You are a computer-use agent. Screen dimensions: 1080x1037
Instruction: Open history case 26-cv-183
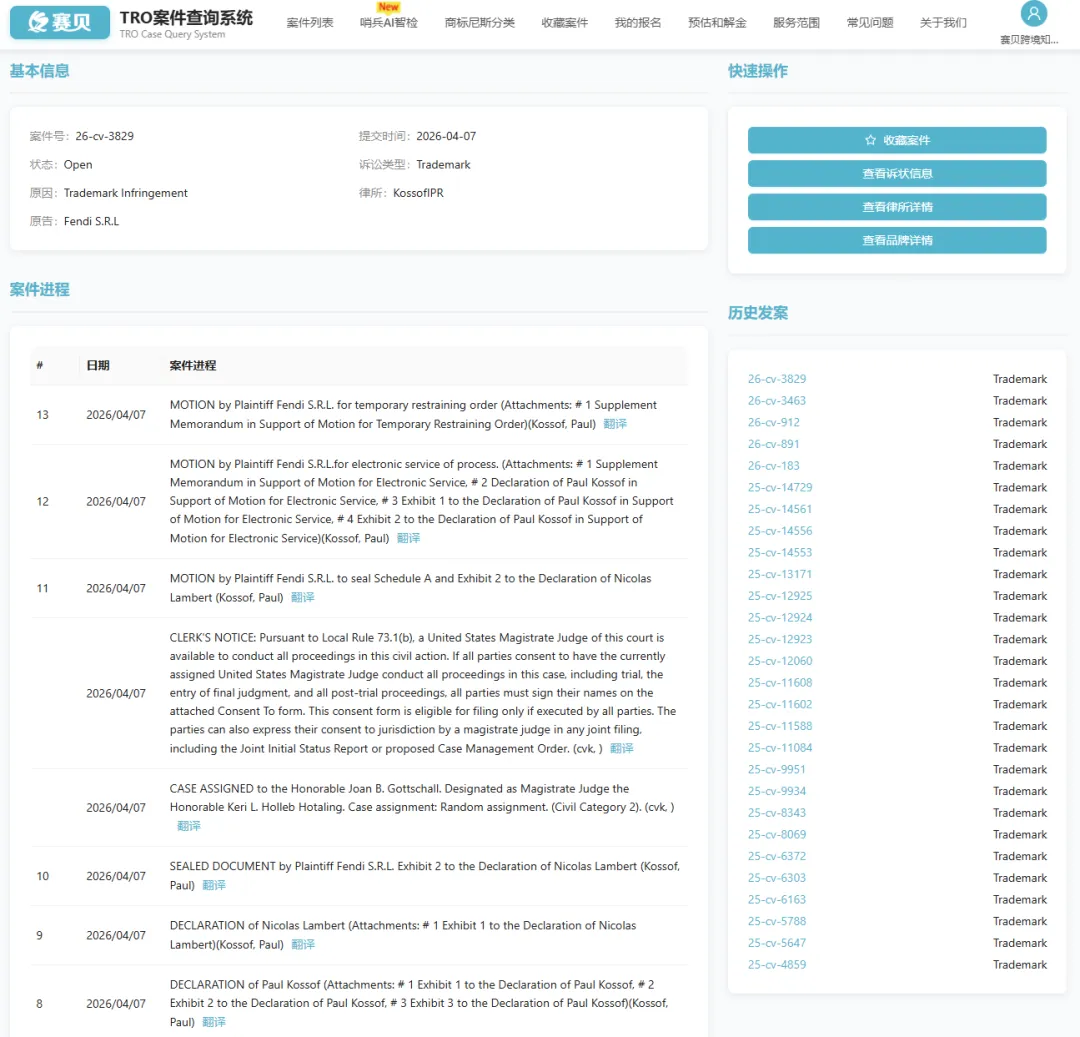774,466
